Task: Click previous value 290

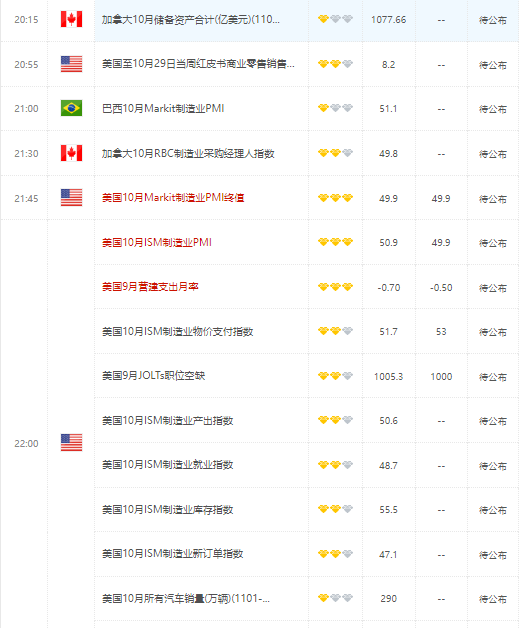Action: pos(388,598)
